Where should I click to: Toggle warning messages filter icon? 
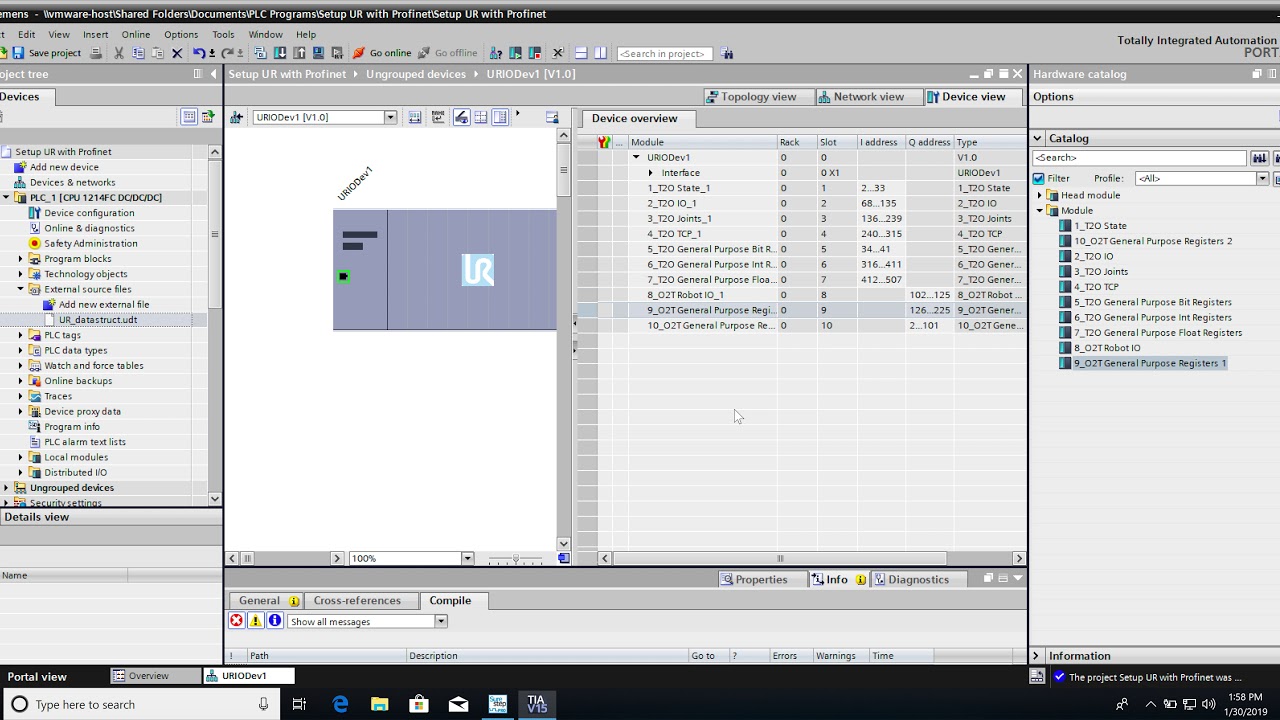tap(255, 621)
